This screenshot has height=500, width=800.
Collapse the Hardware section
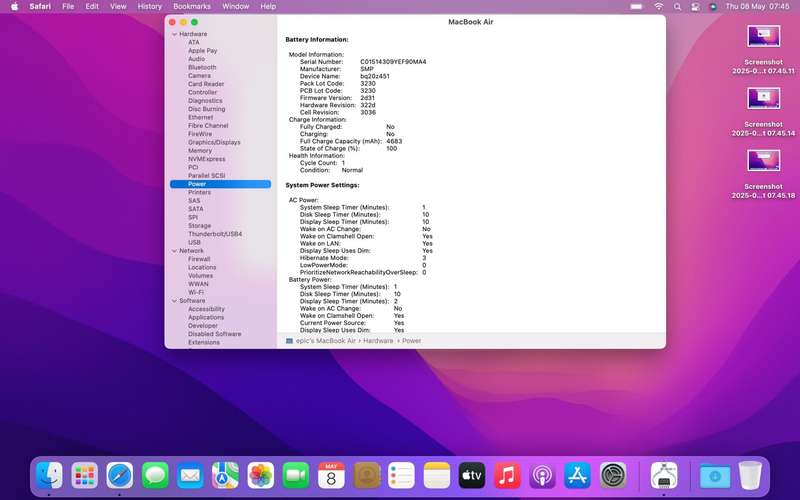(174, 34)
